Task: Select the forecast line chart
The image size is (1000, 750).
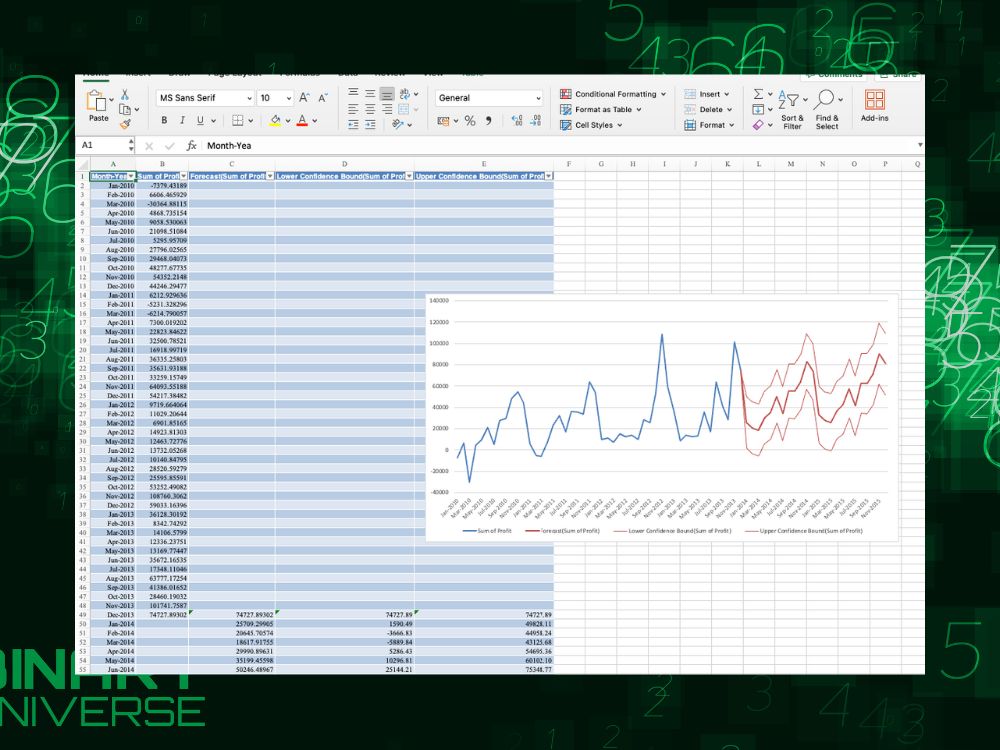Action: click(661, 418)
